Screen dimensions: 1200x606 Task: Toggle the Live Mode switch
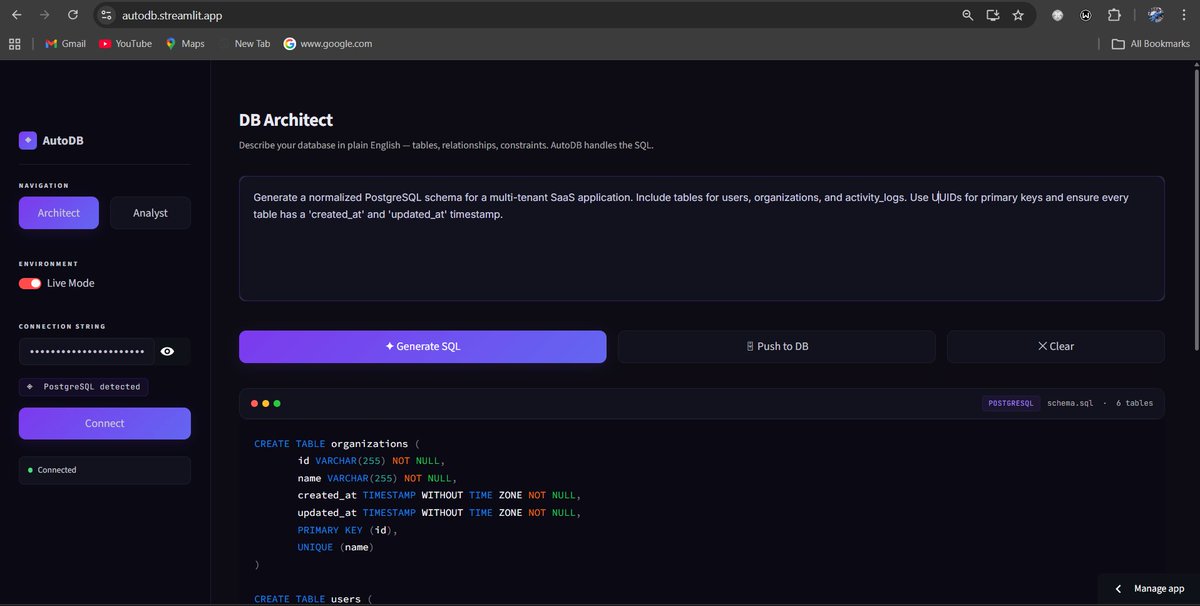click(x=30, y=283)
